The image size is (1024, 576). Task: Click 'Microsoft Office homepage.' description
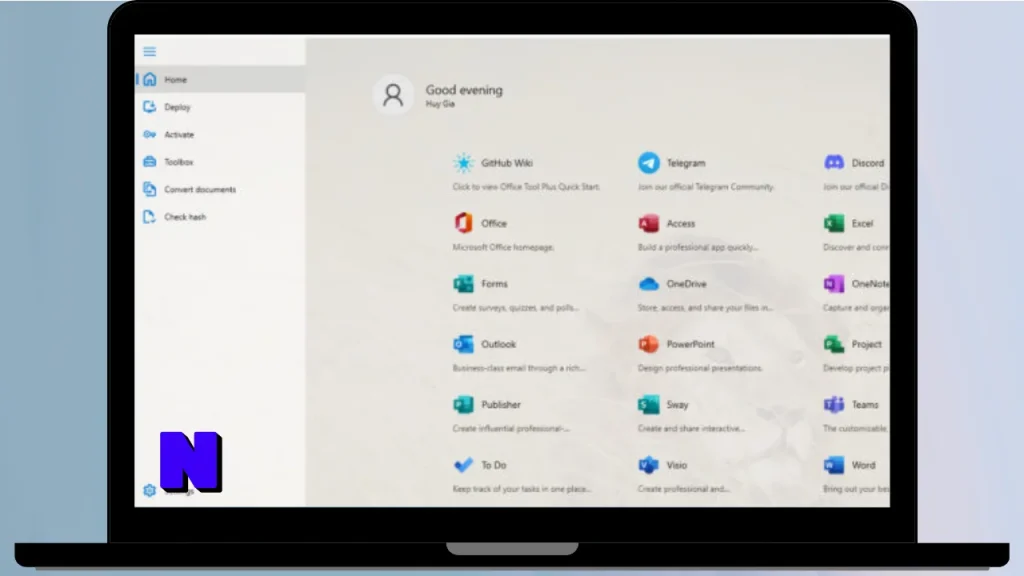click(503, 247)
